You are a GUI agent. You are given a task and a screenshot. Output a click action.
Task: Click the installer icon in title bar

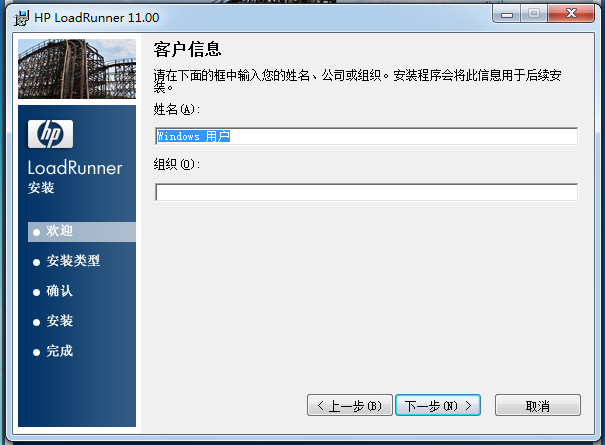(x=21, y=18)
